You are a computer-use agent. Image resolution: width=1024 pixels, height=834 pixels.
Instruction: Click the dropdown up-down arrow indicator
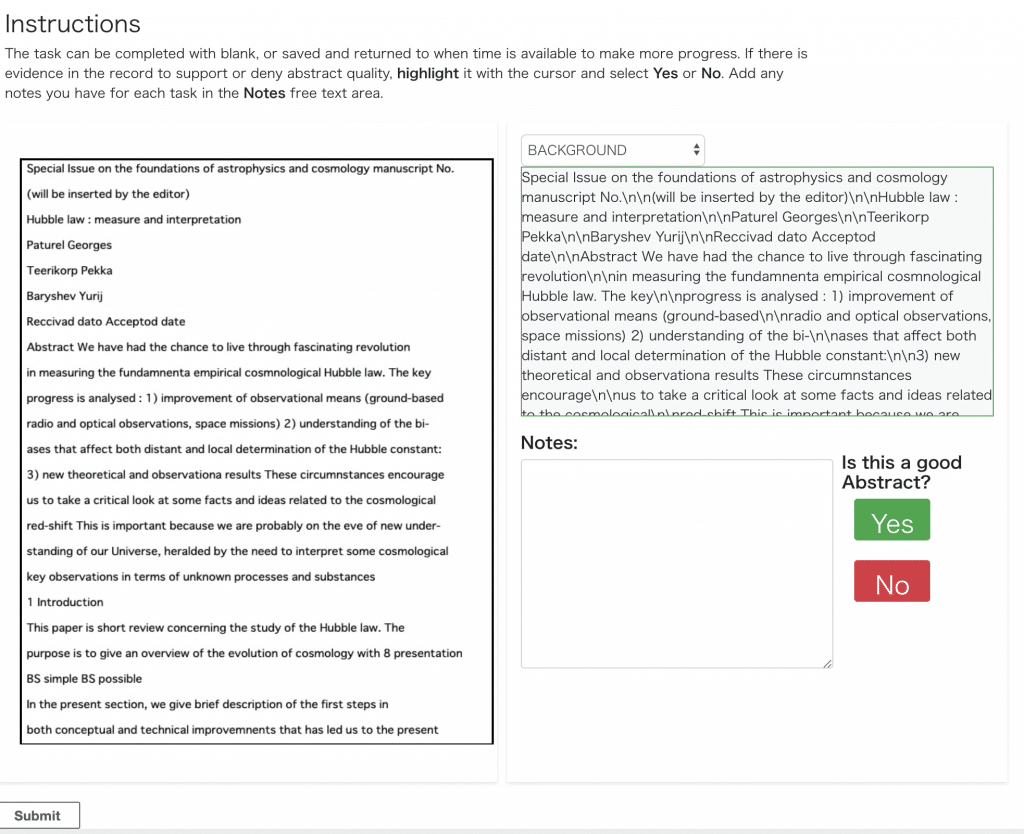click(696, 150)
